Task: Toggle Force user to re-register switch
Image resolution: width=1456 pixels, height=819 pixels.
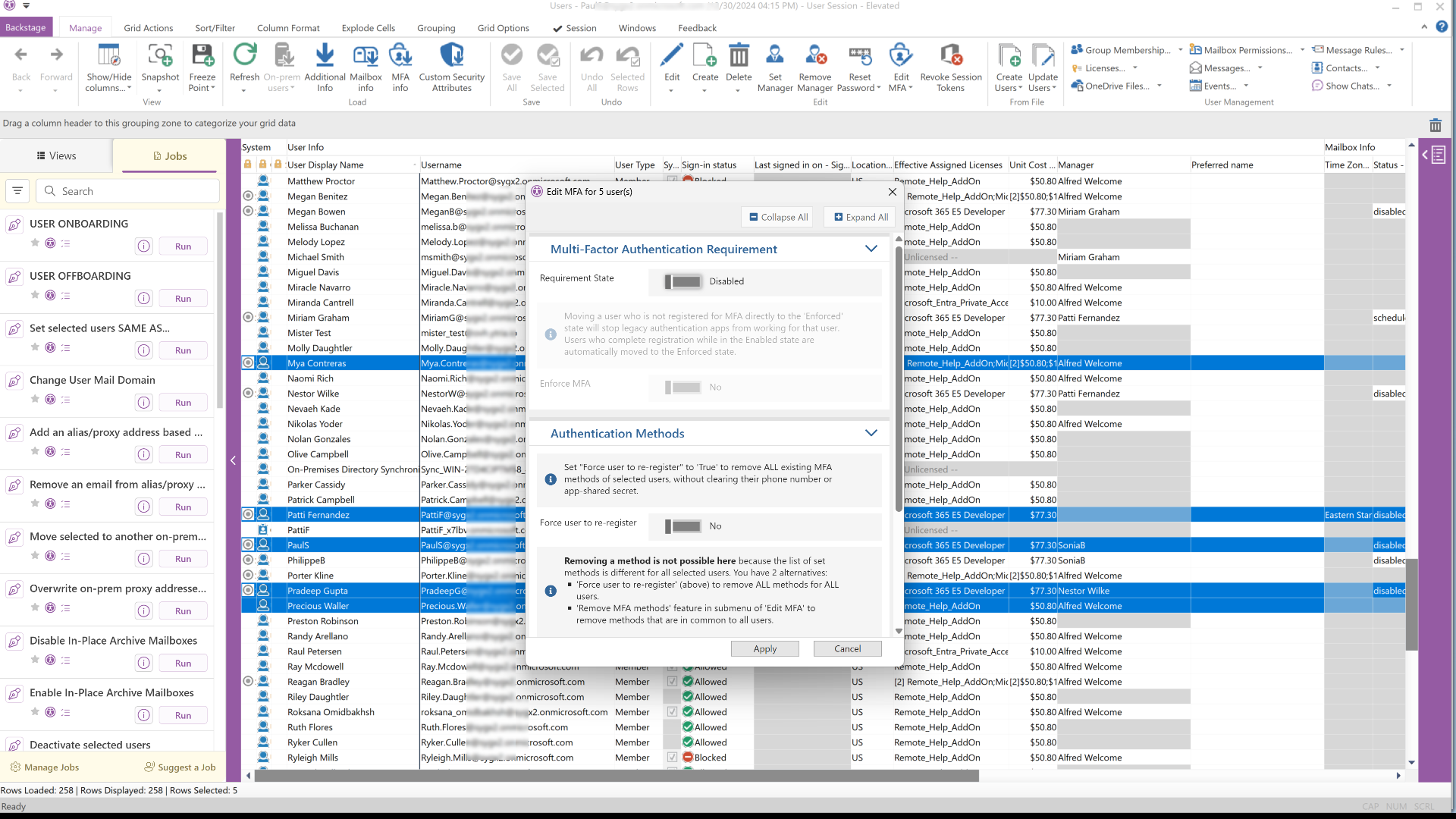Action: (682, 526)
